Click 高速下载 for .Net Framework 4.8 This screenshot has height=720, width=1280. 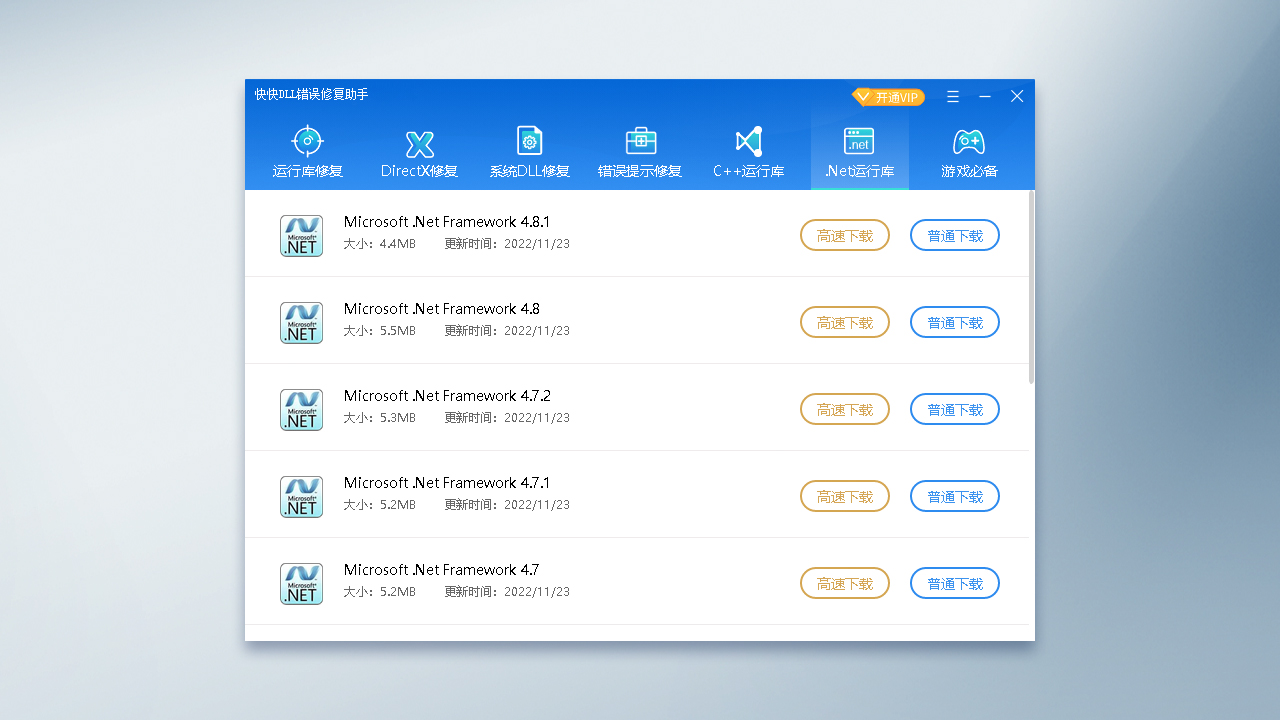click(844, 323)
